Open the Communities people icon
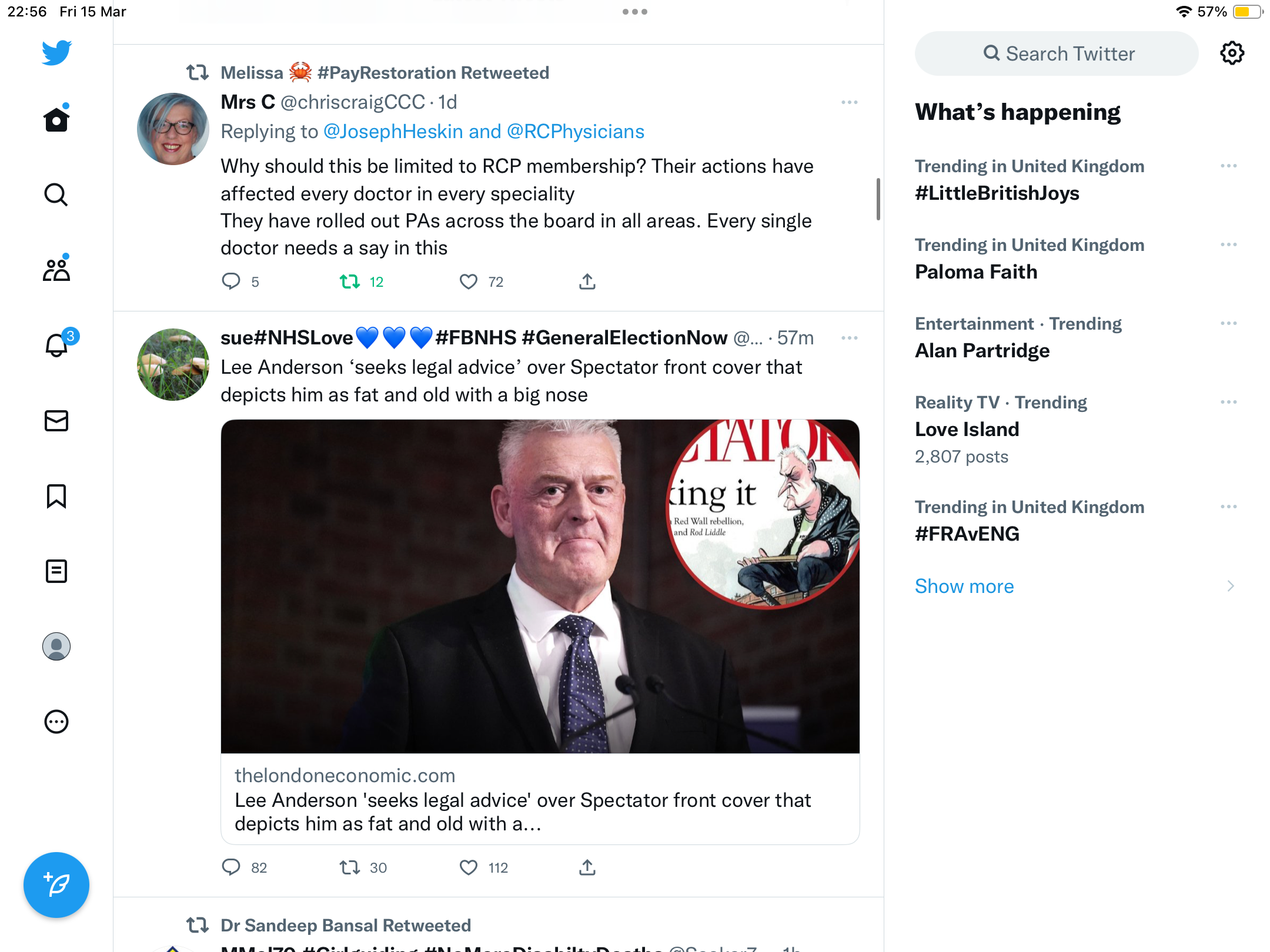This screenshot has width=1270, height=952. pyautogui.click(x=56, y=269)
